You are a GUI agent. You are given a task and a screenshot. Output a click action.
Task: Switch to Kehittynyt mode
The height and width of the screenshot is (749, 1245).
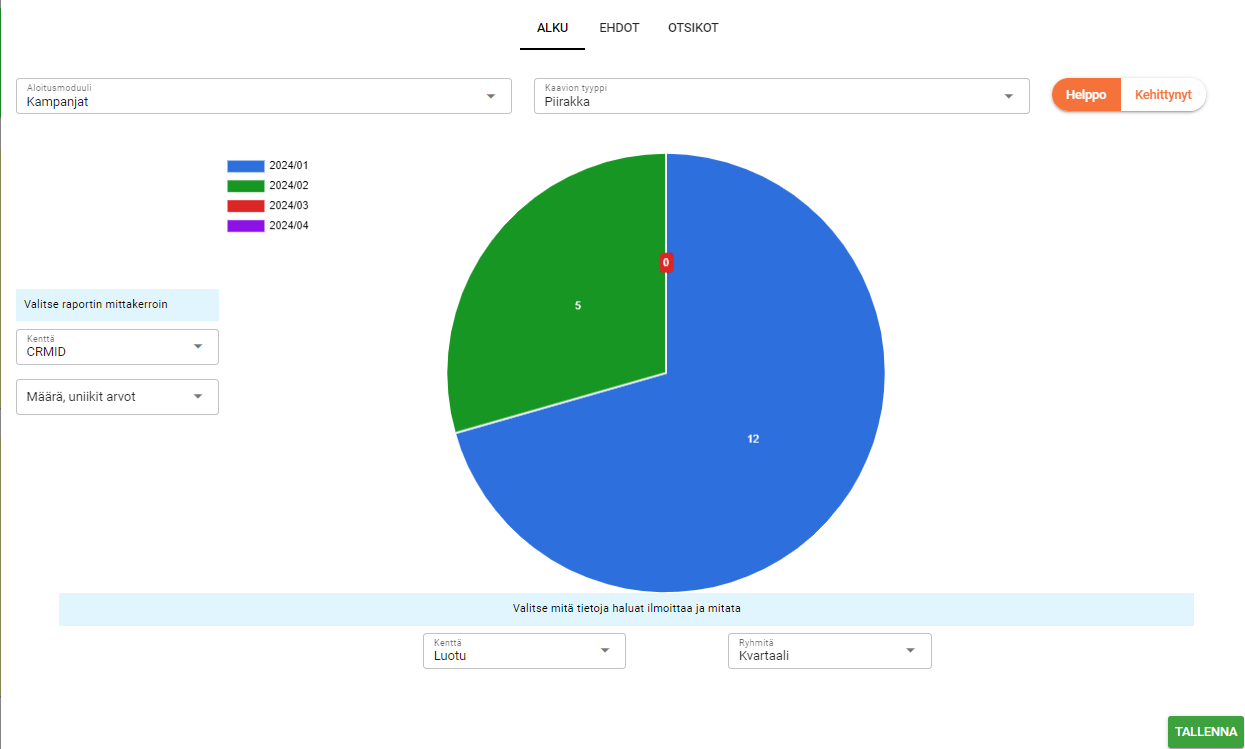[1163, 95]
